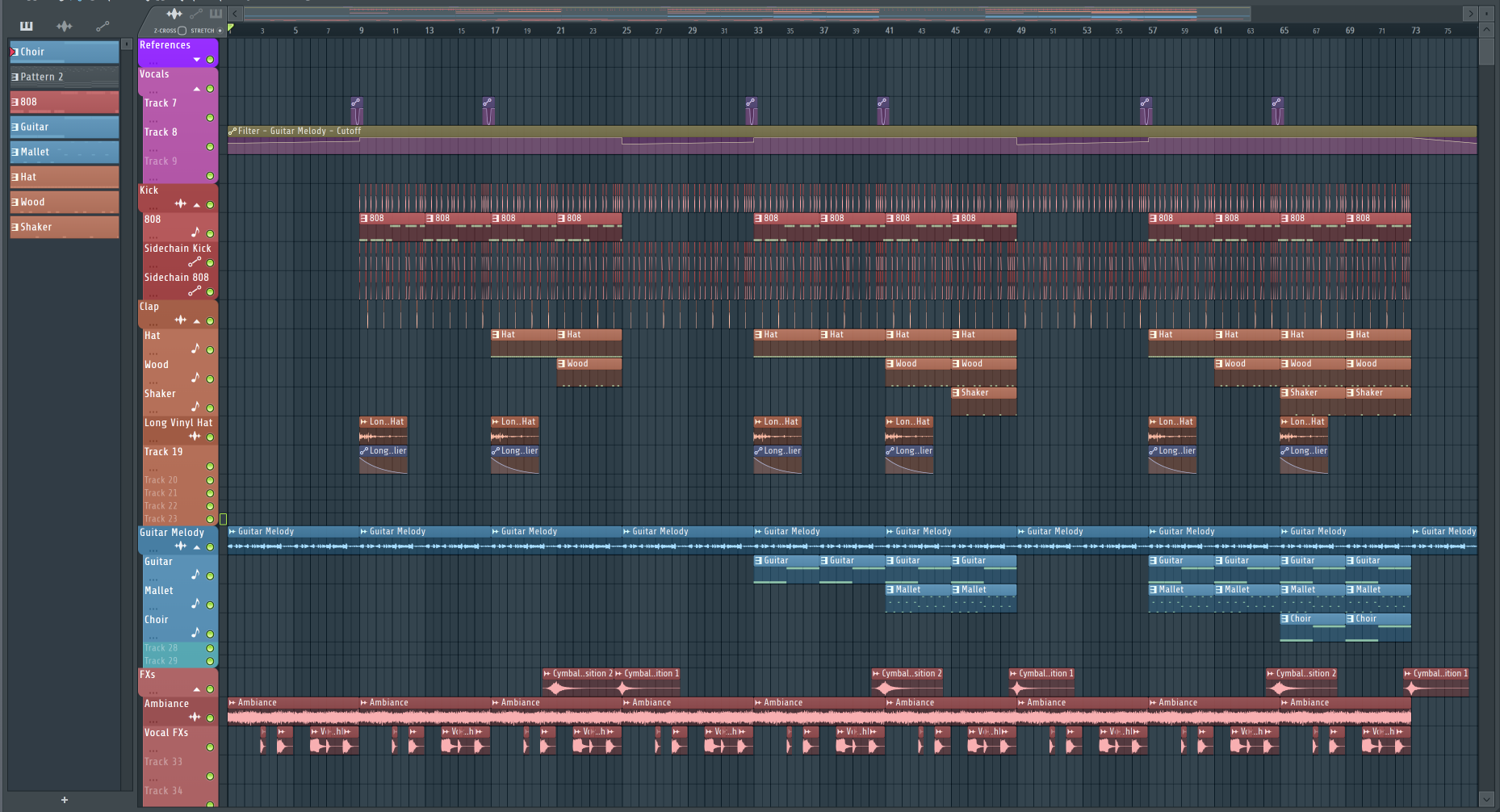Mute the References track group
The width and height of the screenshot is (1500, 812).
pyautogui.click(x=210, y=60)
